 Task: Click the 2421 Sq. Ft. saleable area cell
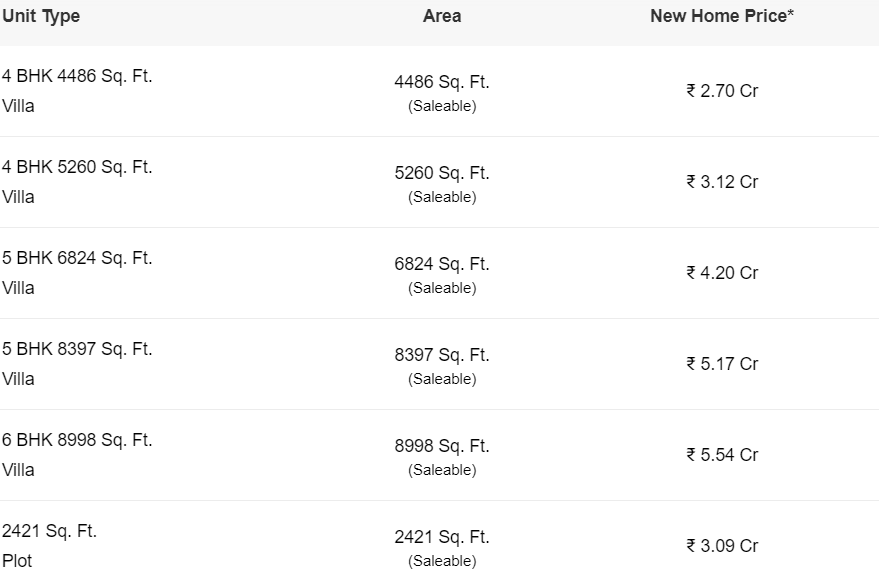coord(442,548)
